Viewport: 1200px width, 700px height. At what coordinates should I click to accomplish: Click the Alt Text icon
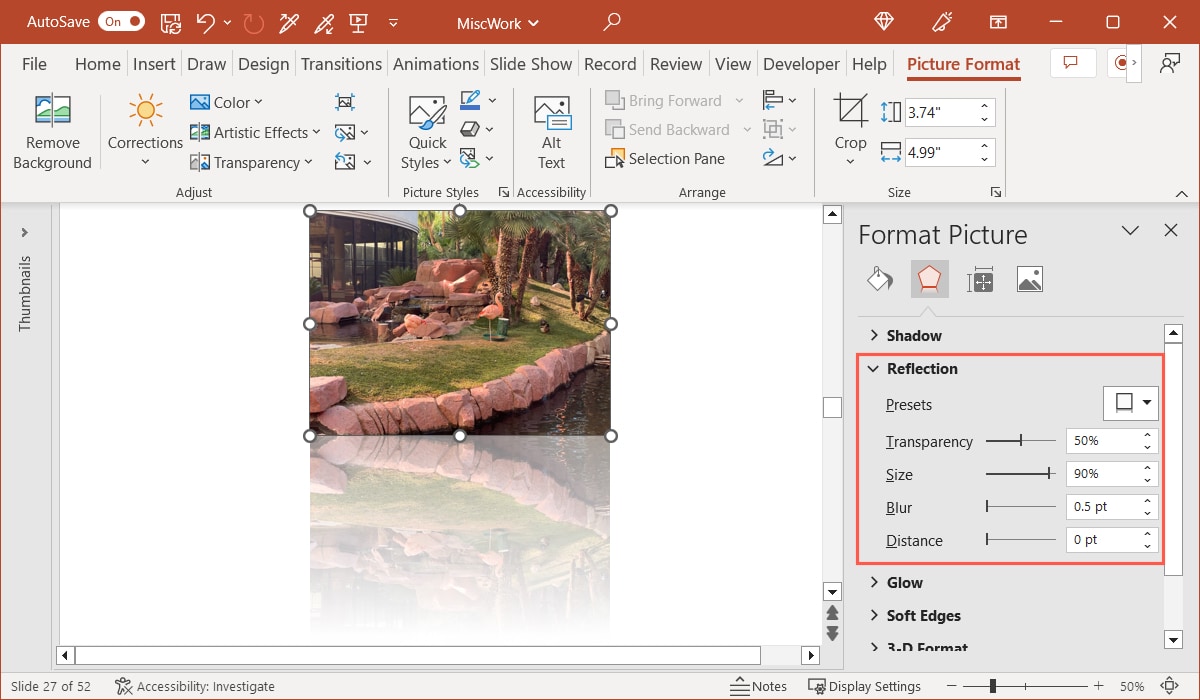551,128
